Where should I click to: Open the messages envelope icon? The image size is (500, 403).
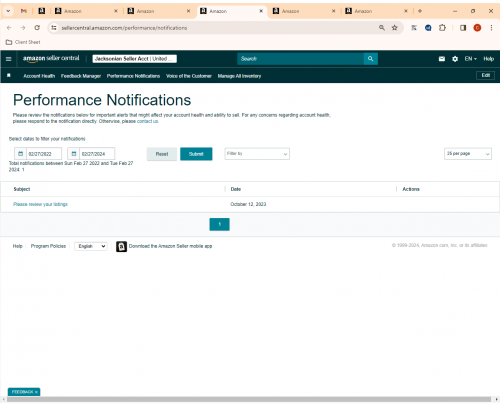coord(442,59)
